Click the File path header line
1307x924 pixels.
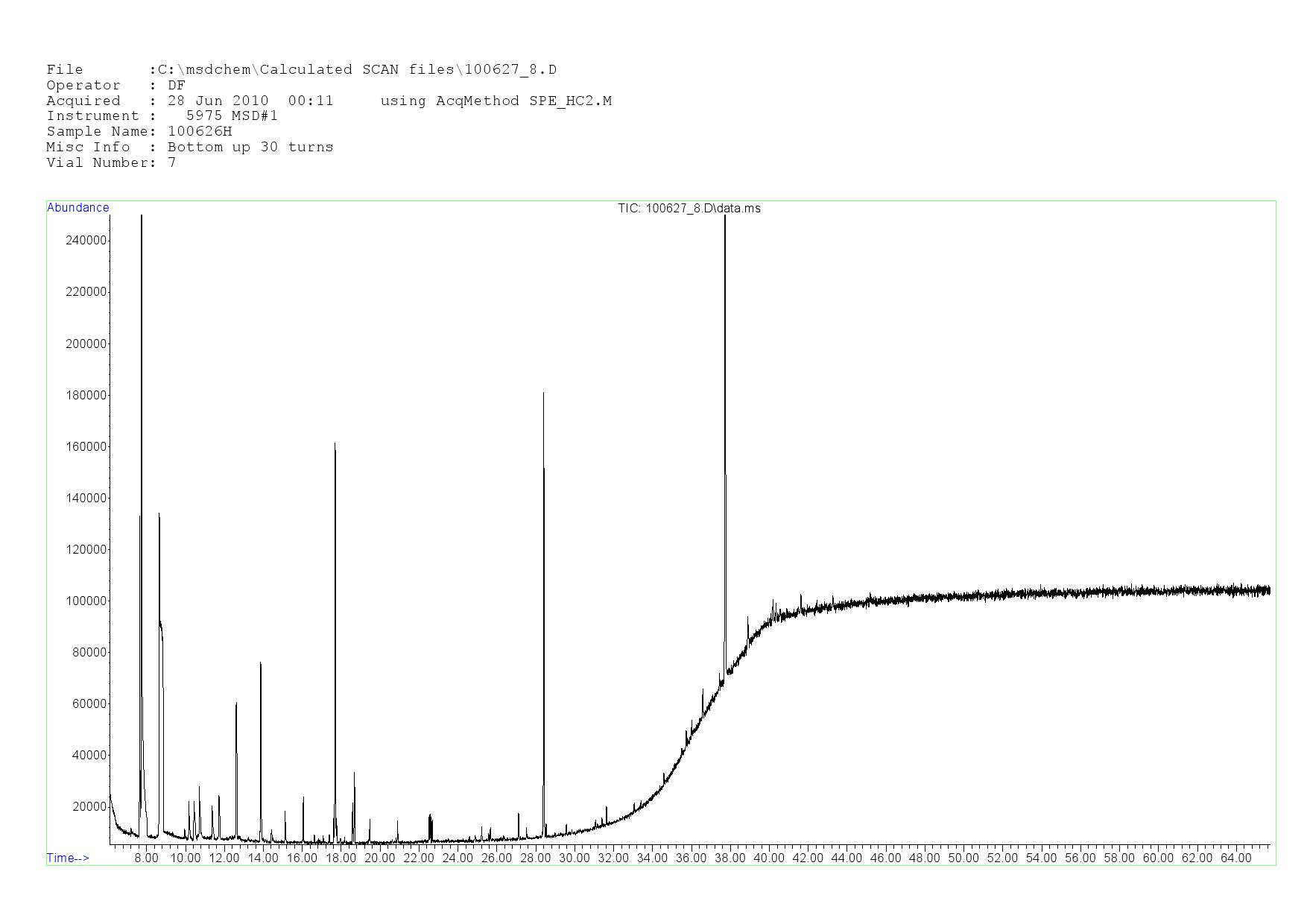click(x=301, y=70)
